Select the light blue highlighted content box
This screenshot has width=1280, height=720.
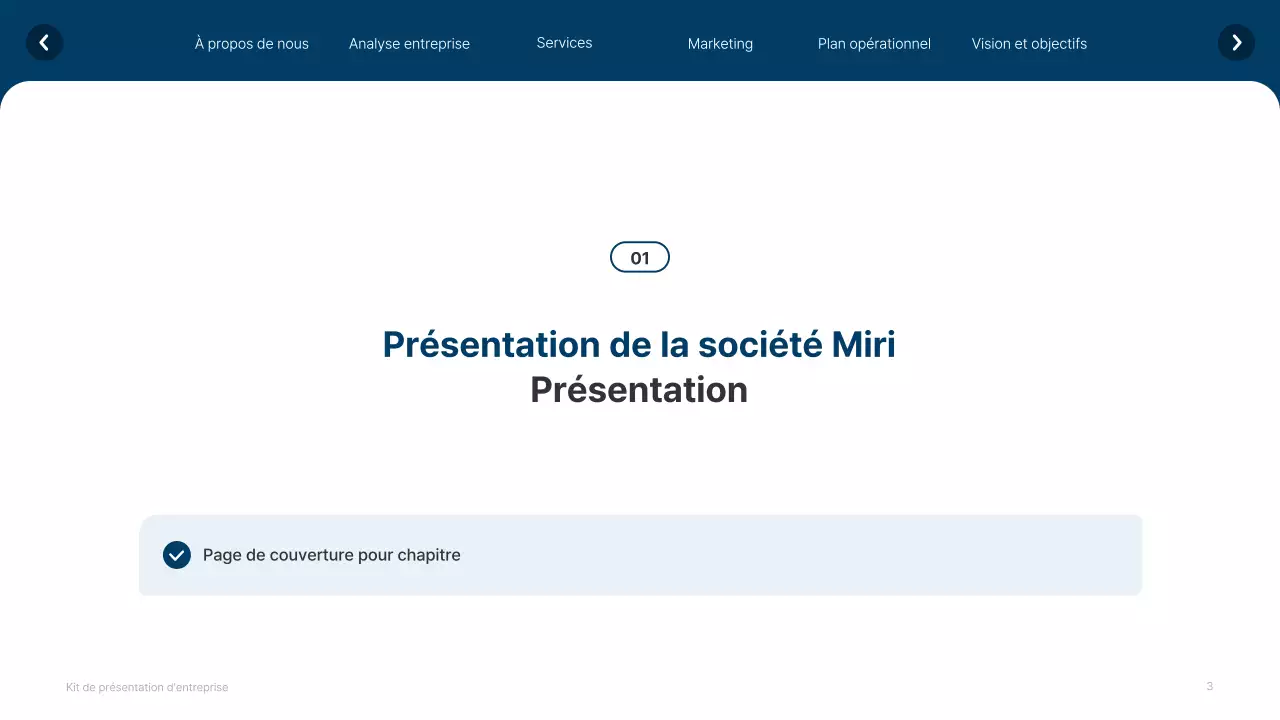pyautogui.click(x=640, y=555)
